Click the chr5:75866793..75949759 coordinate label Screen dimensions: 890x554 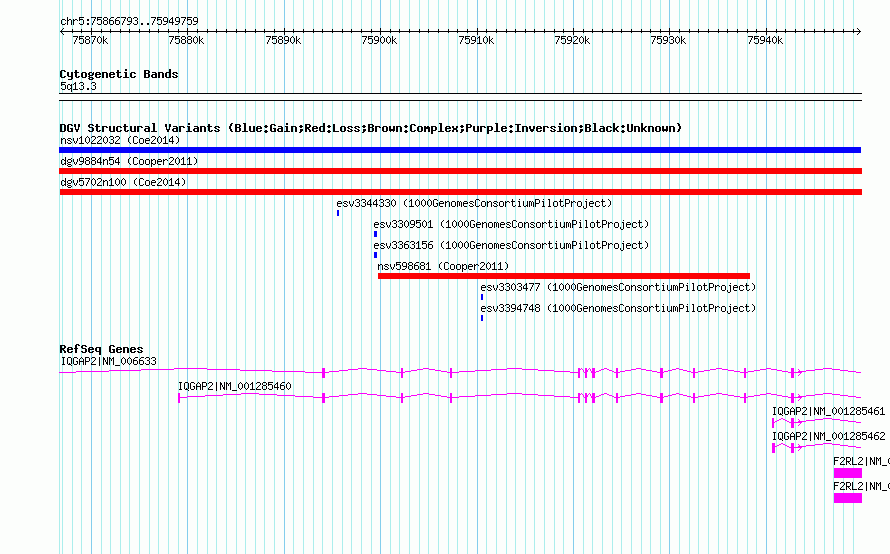[129, 21]
